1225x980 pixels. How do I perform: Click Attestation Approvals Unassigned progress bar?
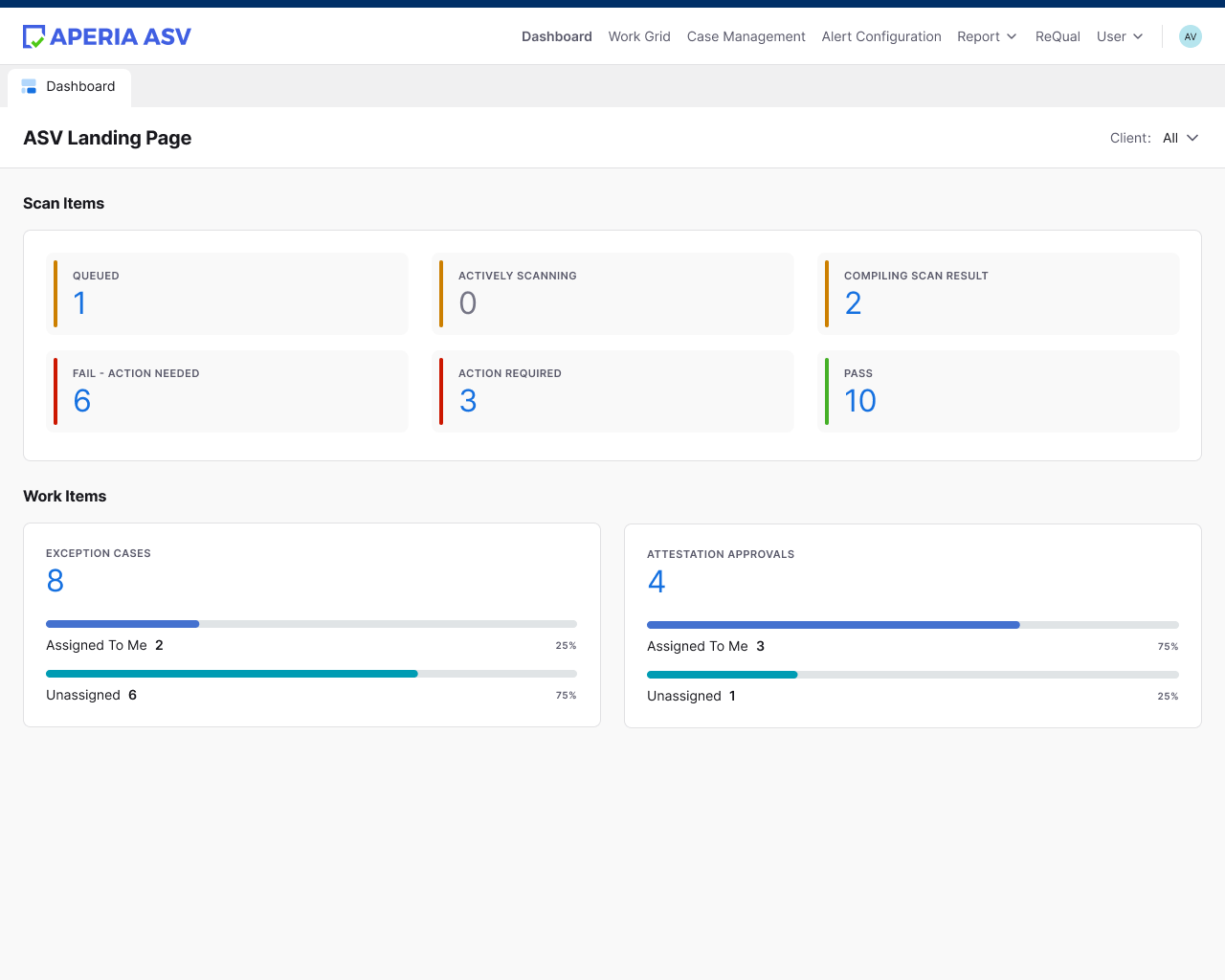pos(913,675)
